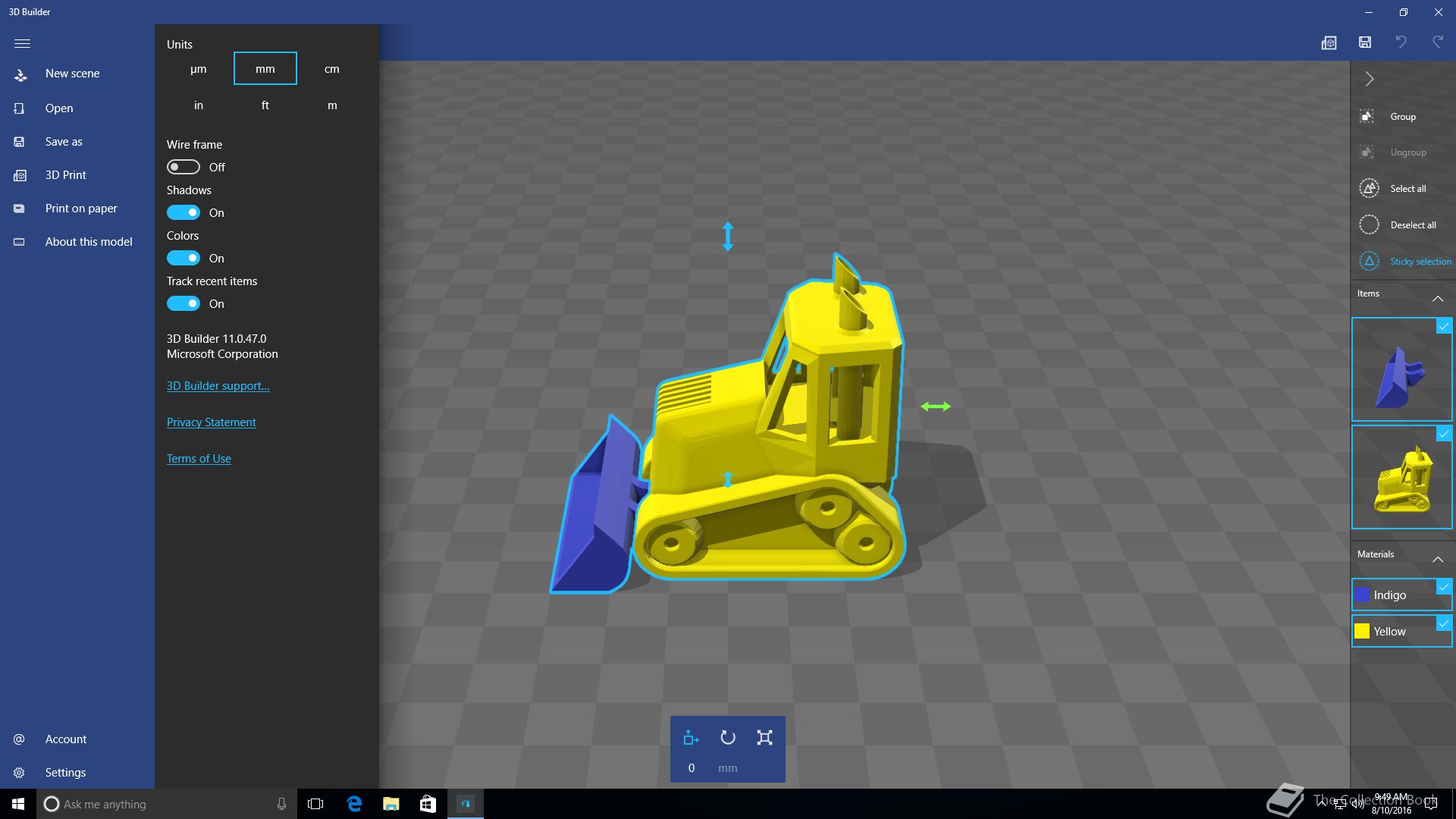1456x819 pixels.
Task: Click the Deselect all circle icon
Action: pos(1369,224)
